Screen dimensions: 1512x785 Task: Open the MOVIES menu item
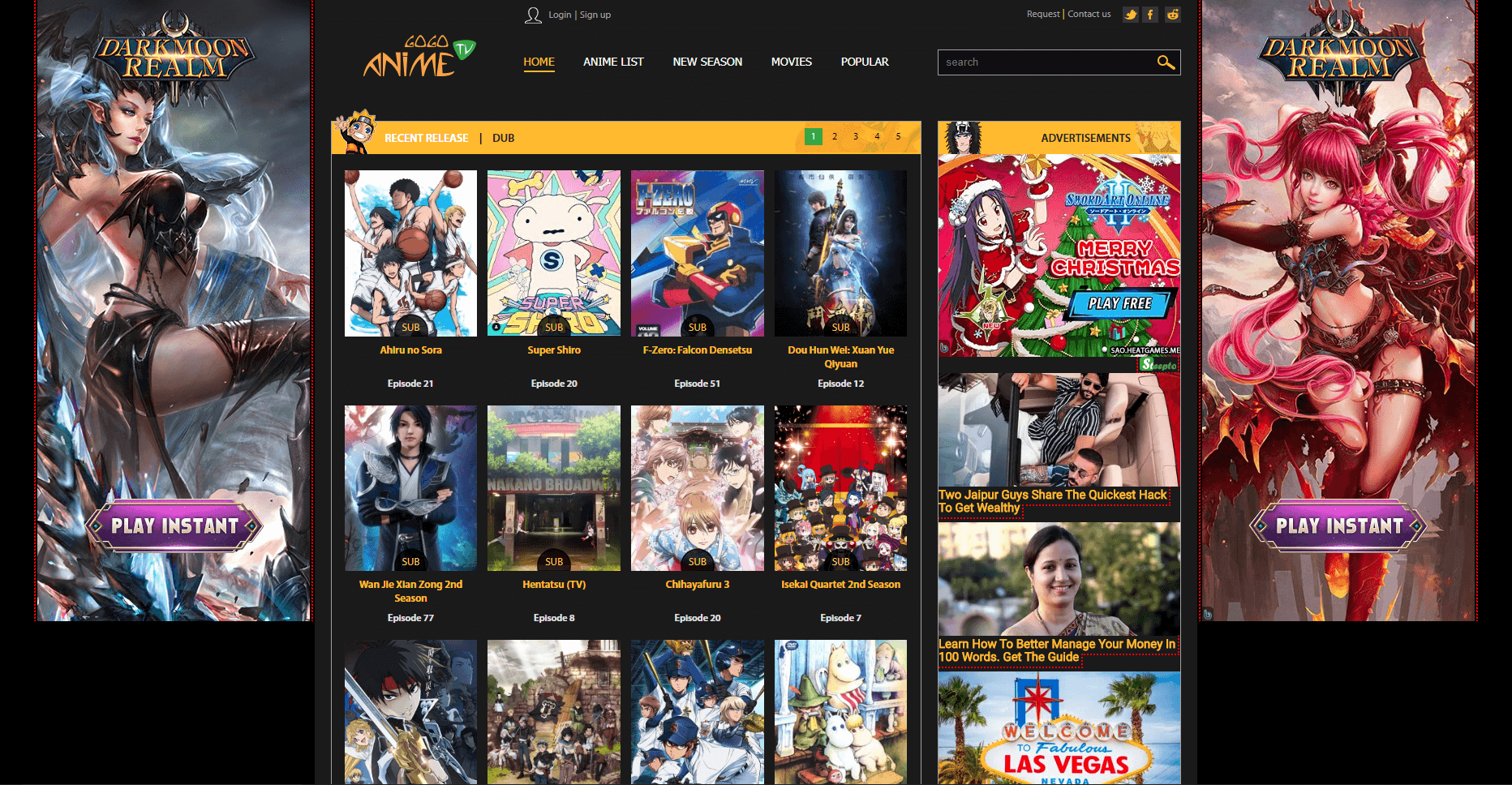pyautogui.click(x=791, y=62)
